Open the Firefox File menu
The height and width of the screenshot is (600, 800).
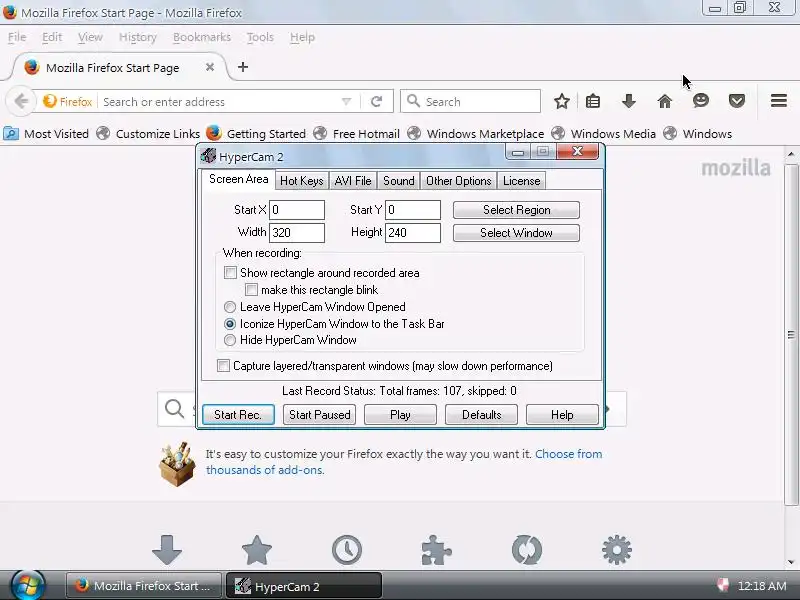[x=17, y=37]
